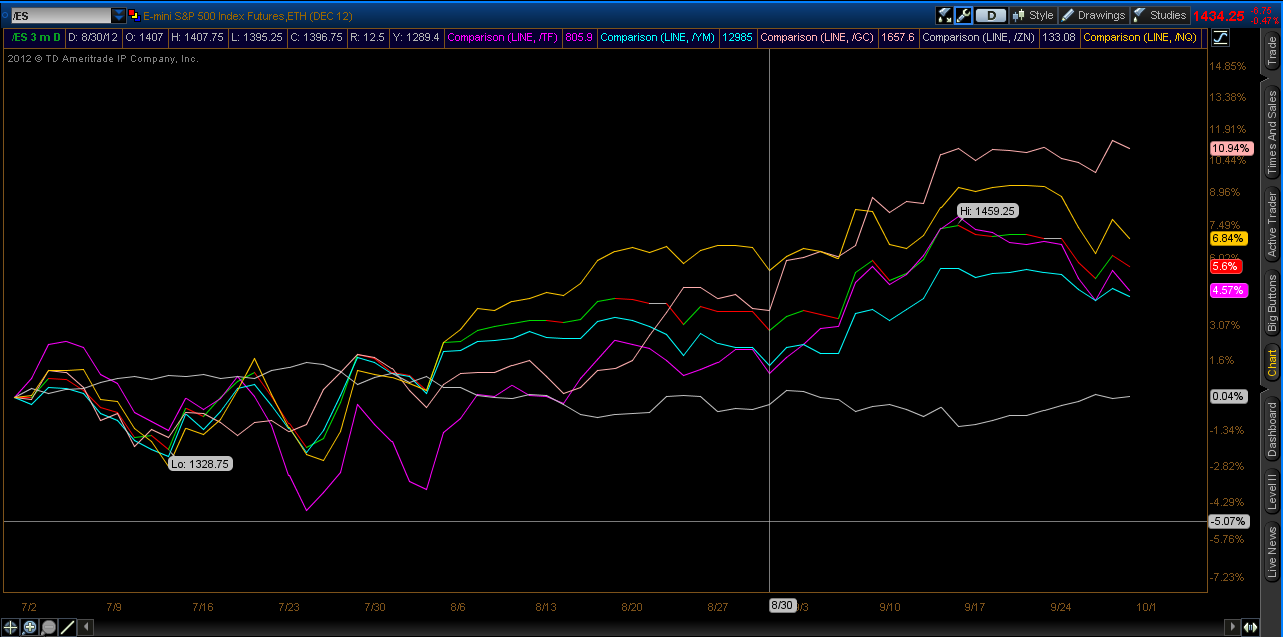Viewport: 1283px width, 637px height.
Task: Click the curve scale icon at top right
Action: (1221, 37)
